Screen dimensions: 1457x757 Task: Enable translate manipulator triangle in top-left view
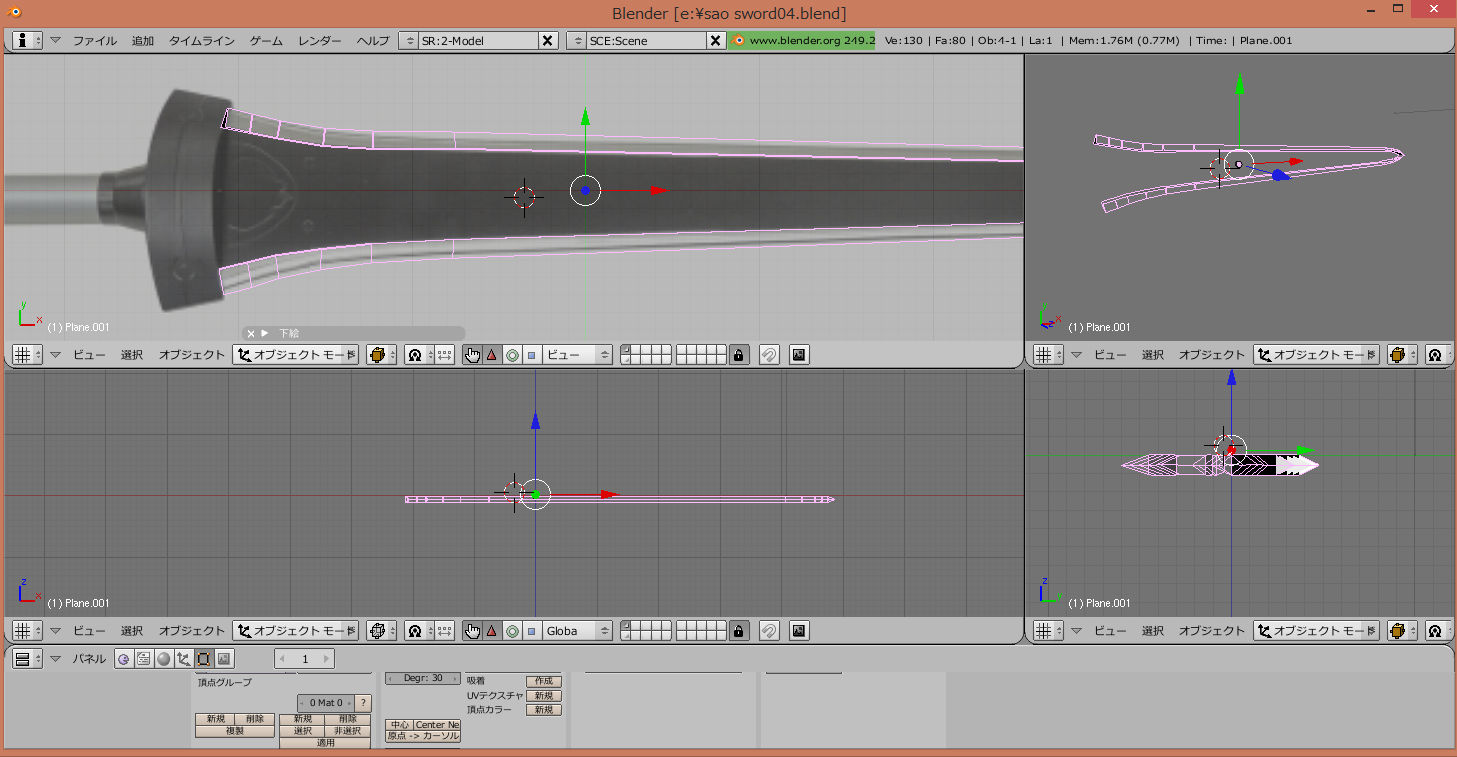[492, 355]
